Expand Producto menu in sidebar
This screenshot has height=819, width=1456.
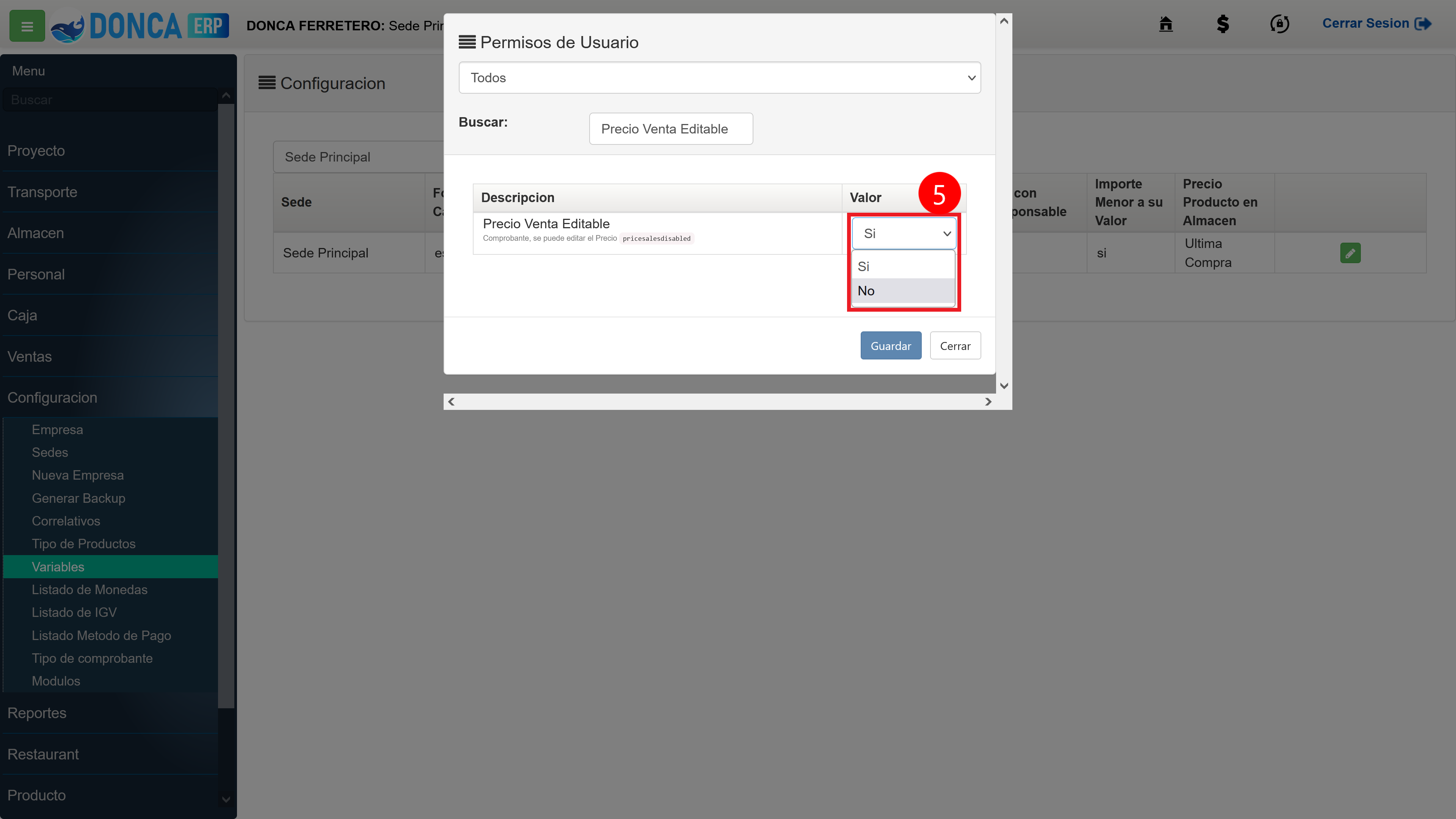pyautogui.click(x=110, y=796)
